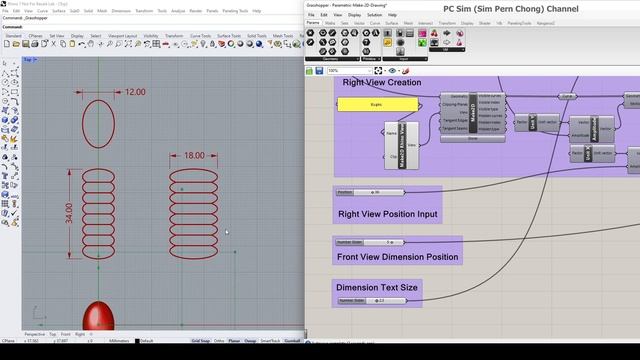Click the Open folder icon in Rhino toolbar
This screenshot has height=360, width=640.
coord(16,44)
